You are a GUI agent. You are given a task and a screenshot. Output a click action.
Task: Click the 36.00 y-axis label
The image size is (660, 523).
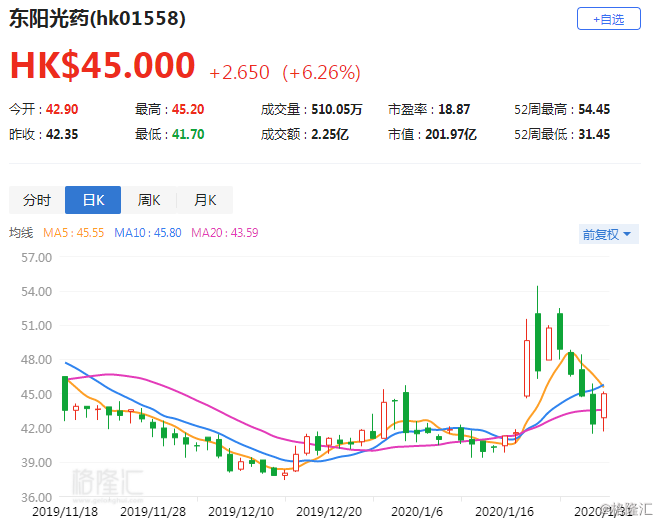point(37,497)
